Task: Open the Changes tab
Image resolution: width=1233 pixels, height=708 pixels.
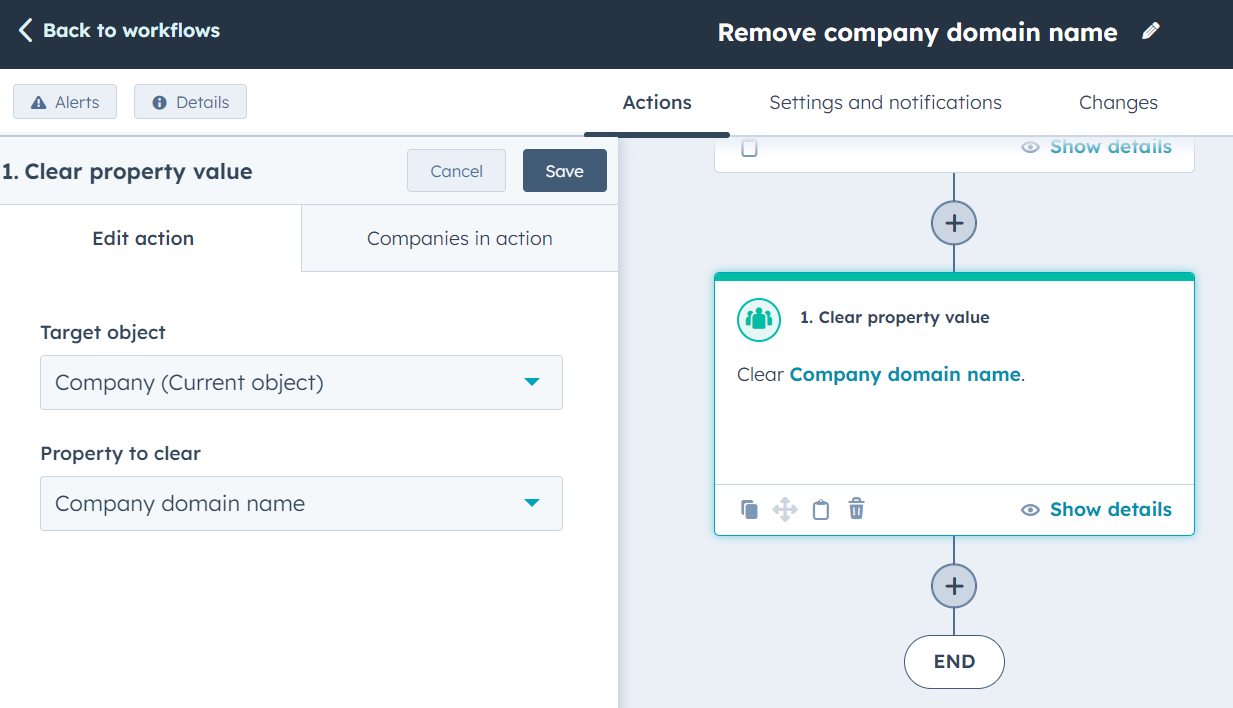Action: tap(1117, 102)
